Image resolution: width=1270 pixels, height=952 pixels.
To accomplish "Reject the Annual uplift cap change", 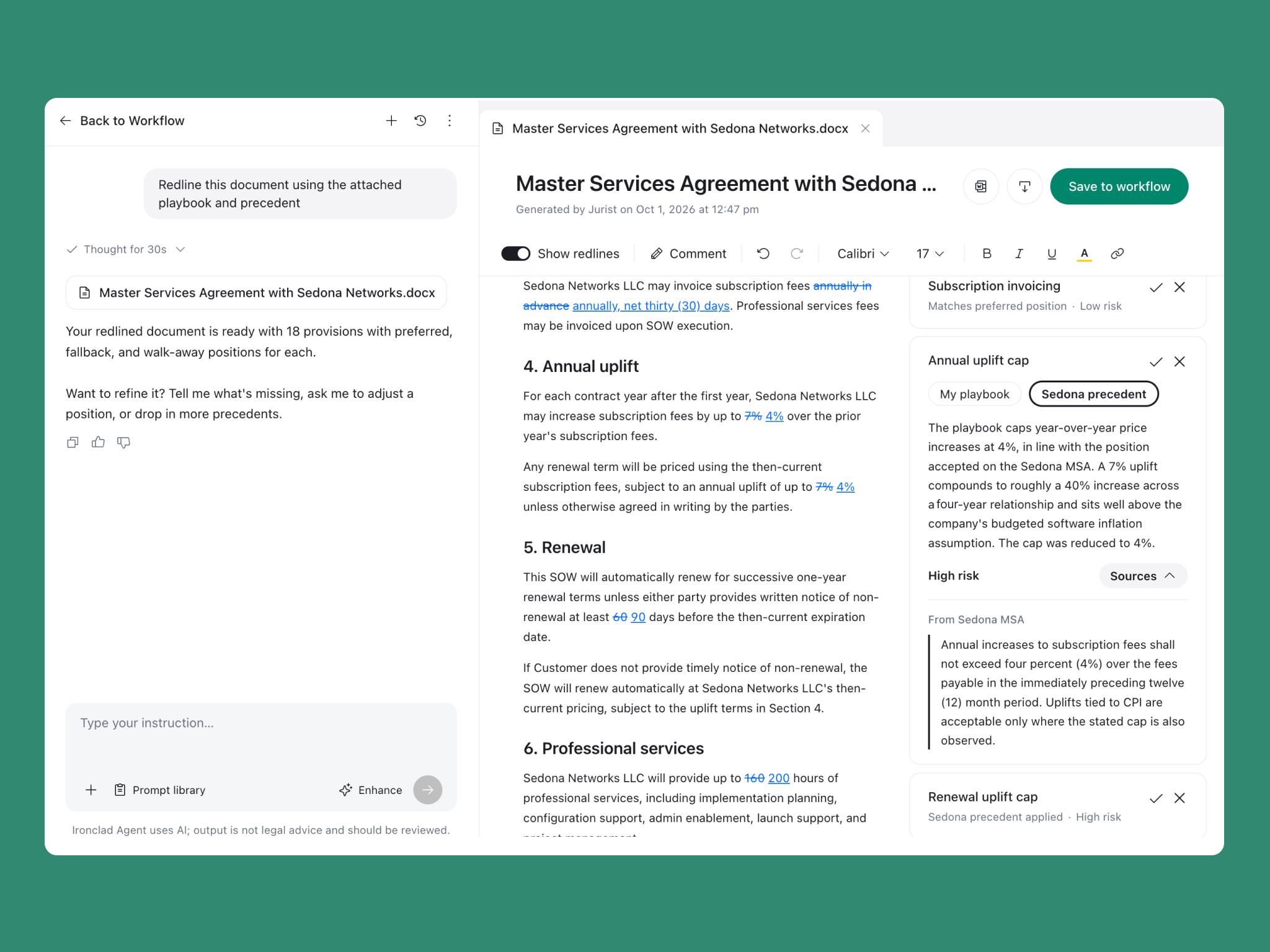I will tap(1179, 361).
